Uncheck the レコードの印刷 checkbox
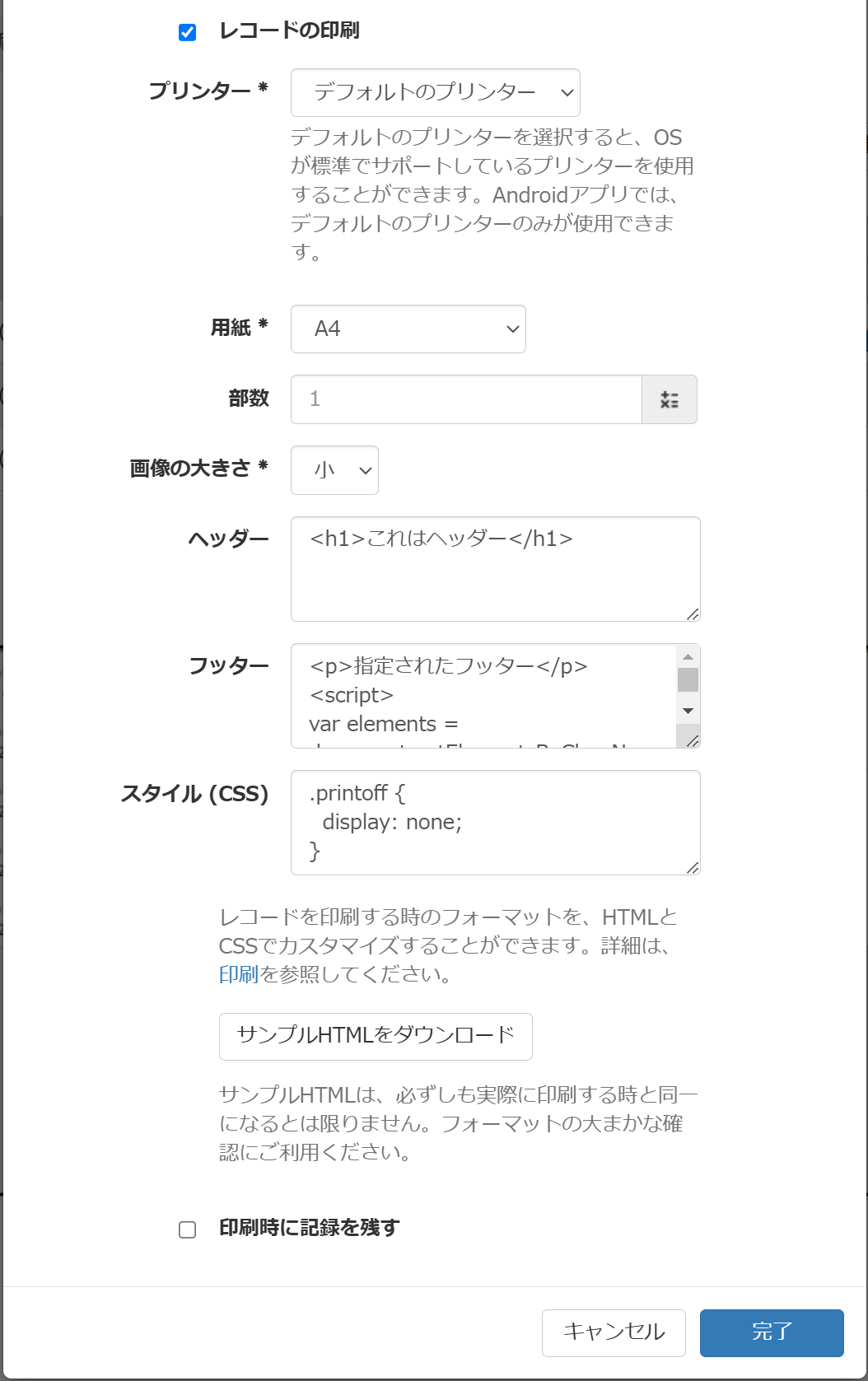The width and height of the screenshot is (868, 1381). pyautogui.click(x=188, y=32)
